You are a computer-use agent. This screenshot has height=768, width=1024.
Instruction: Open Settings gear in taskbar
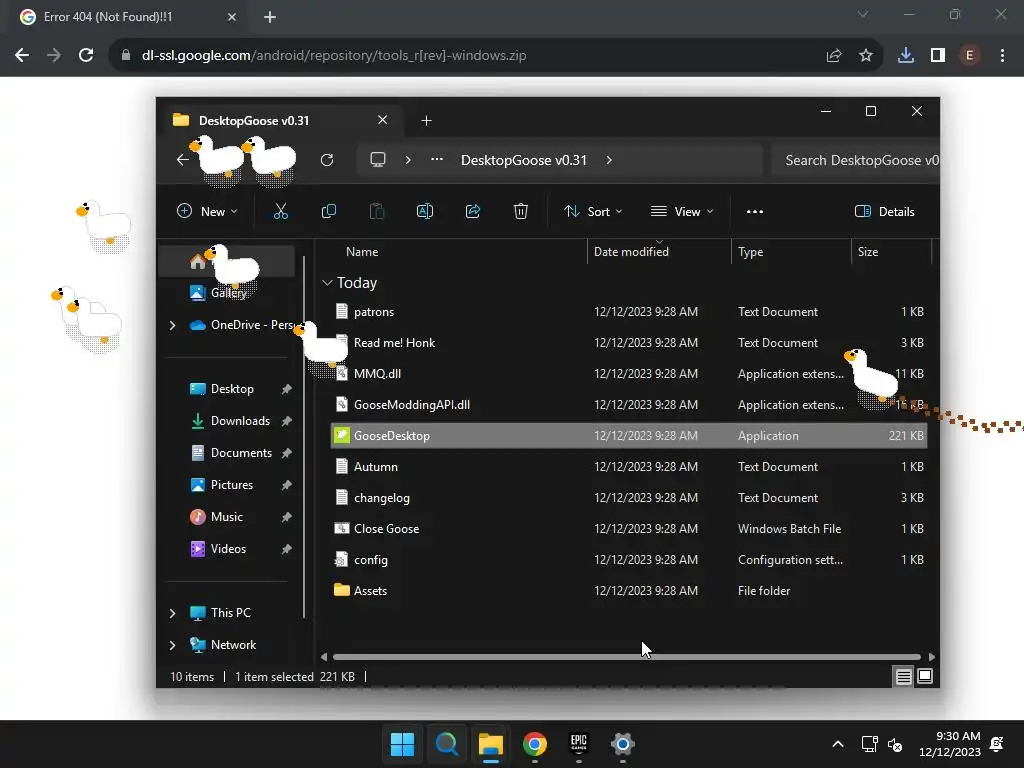pos(623,744)
